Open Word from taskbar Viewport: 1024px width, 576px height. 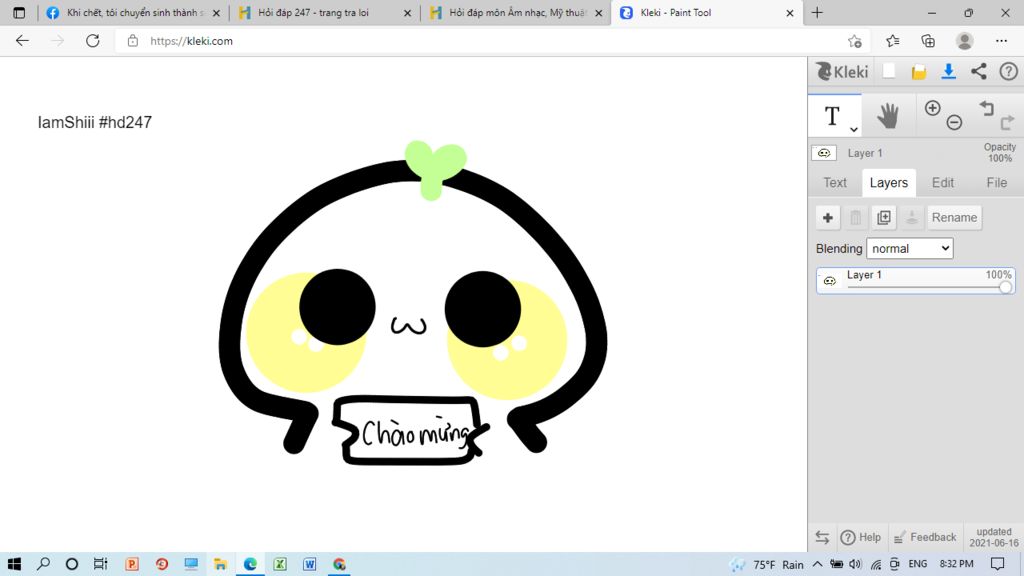tap(310, 564)
